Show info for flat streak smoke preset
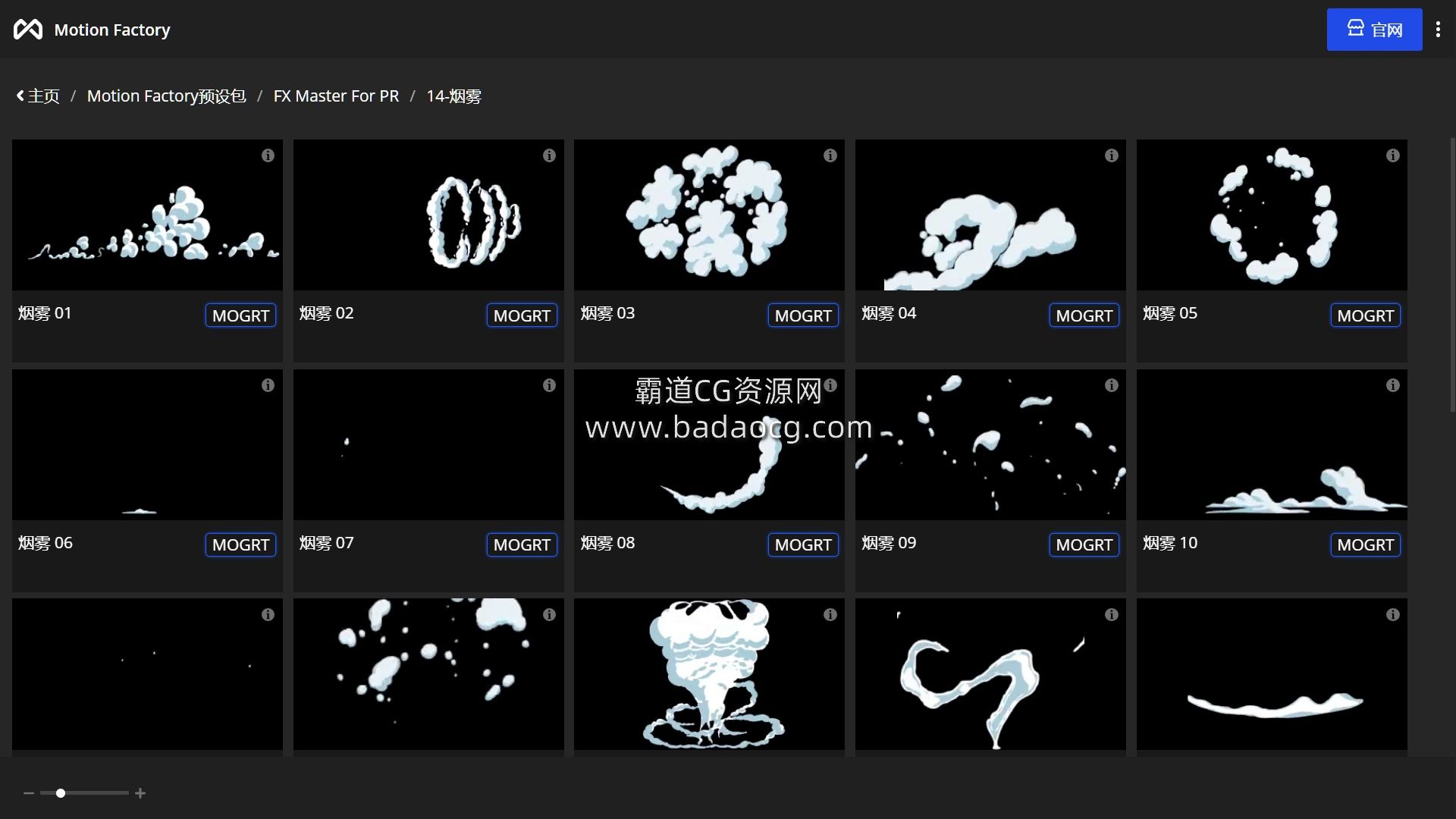 click(1393, 615)
